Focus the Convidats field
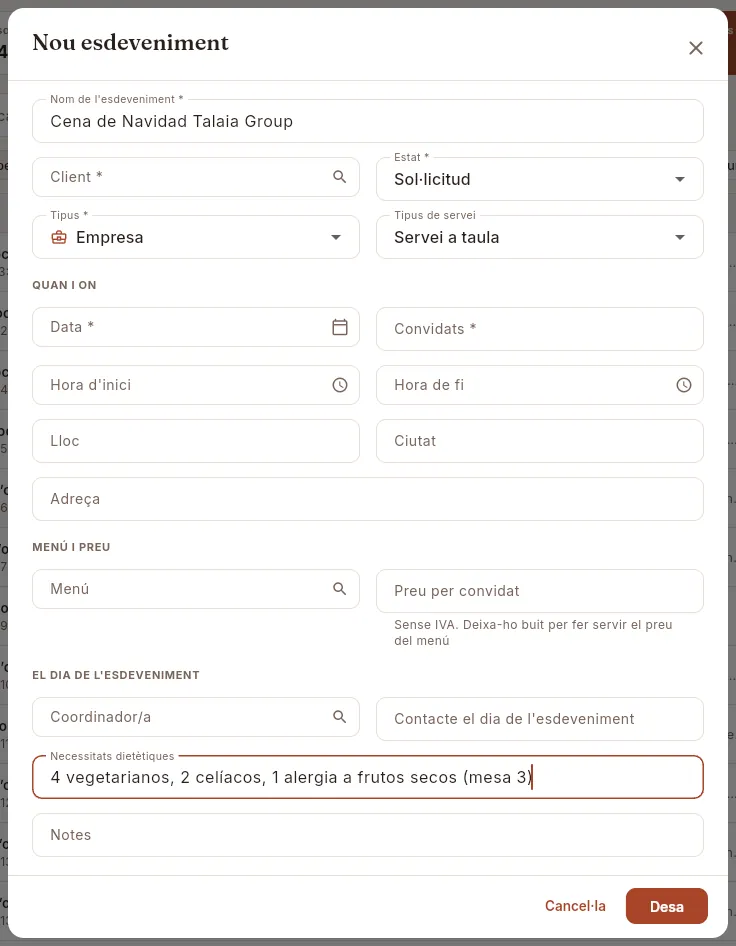 539,329
